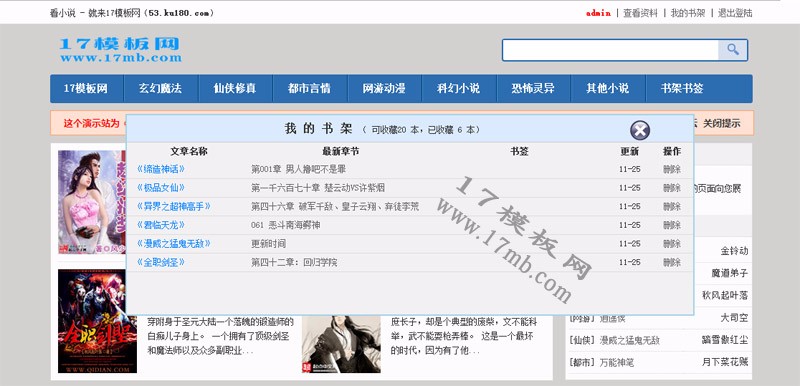
Task: Open the couple cover book thumbnail
Action: click(x=92, y=202)
